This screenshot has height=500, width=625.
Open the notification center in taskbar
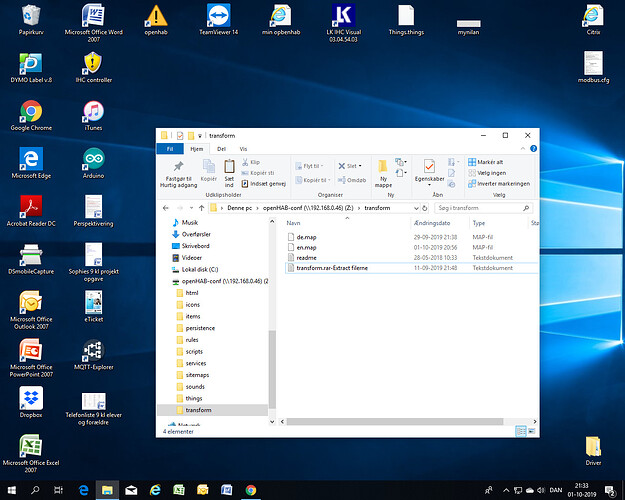tap(610, 490)
